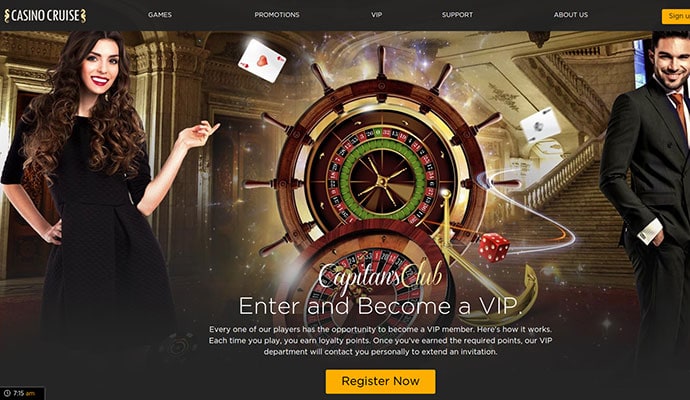The height and width of the screenshot is (400, 690).
Task: Click the VIP loyalty points description text
Action: point(380,341)
